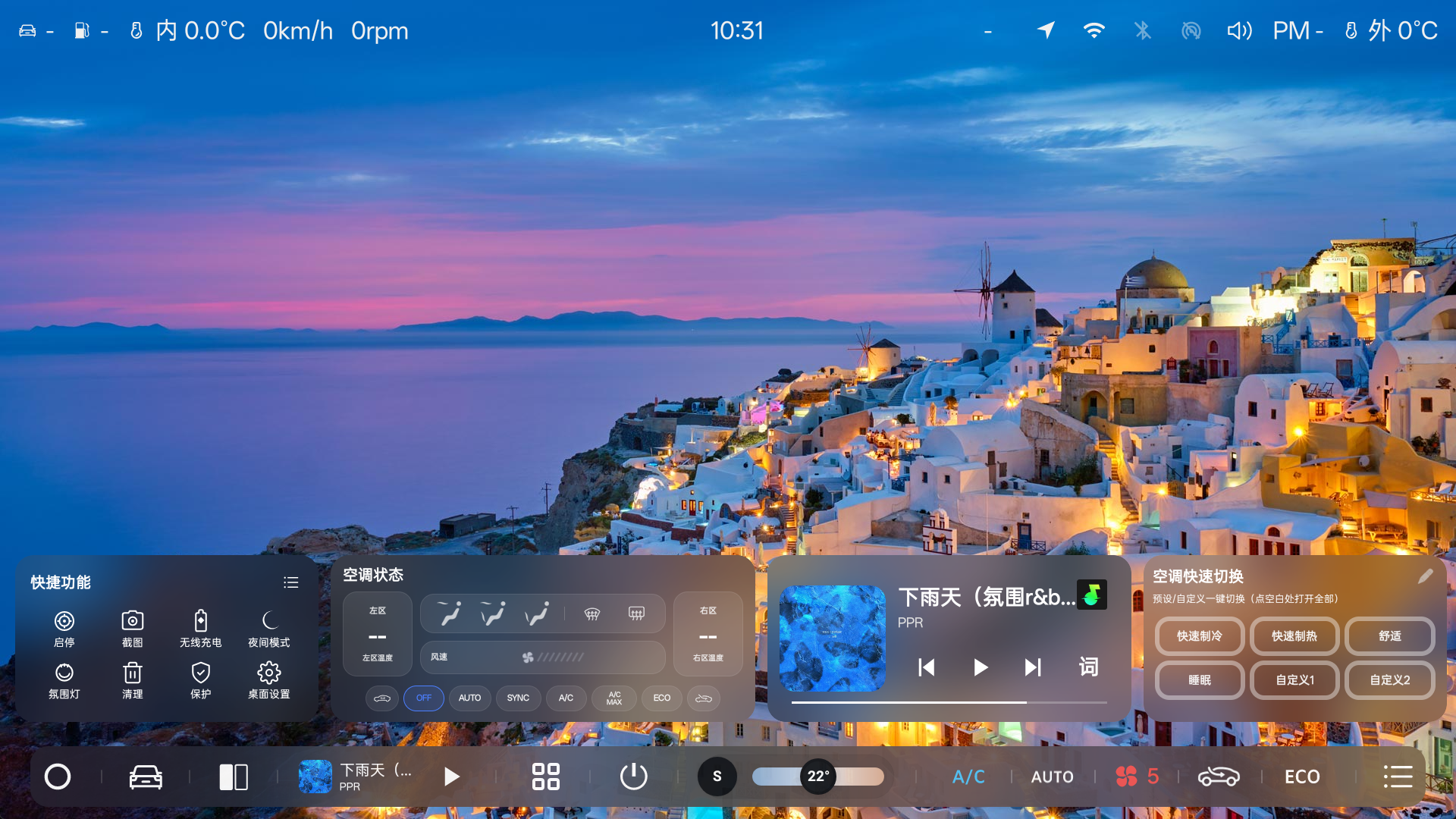Image resolution: width=1456 pixels, height=819 pixels.
Task: Toggle air circulation car icon in dock
Action: (x=1219, y=777)
